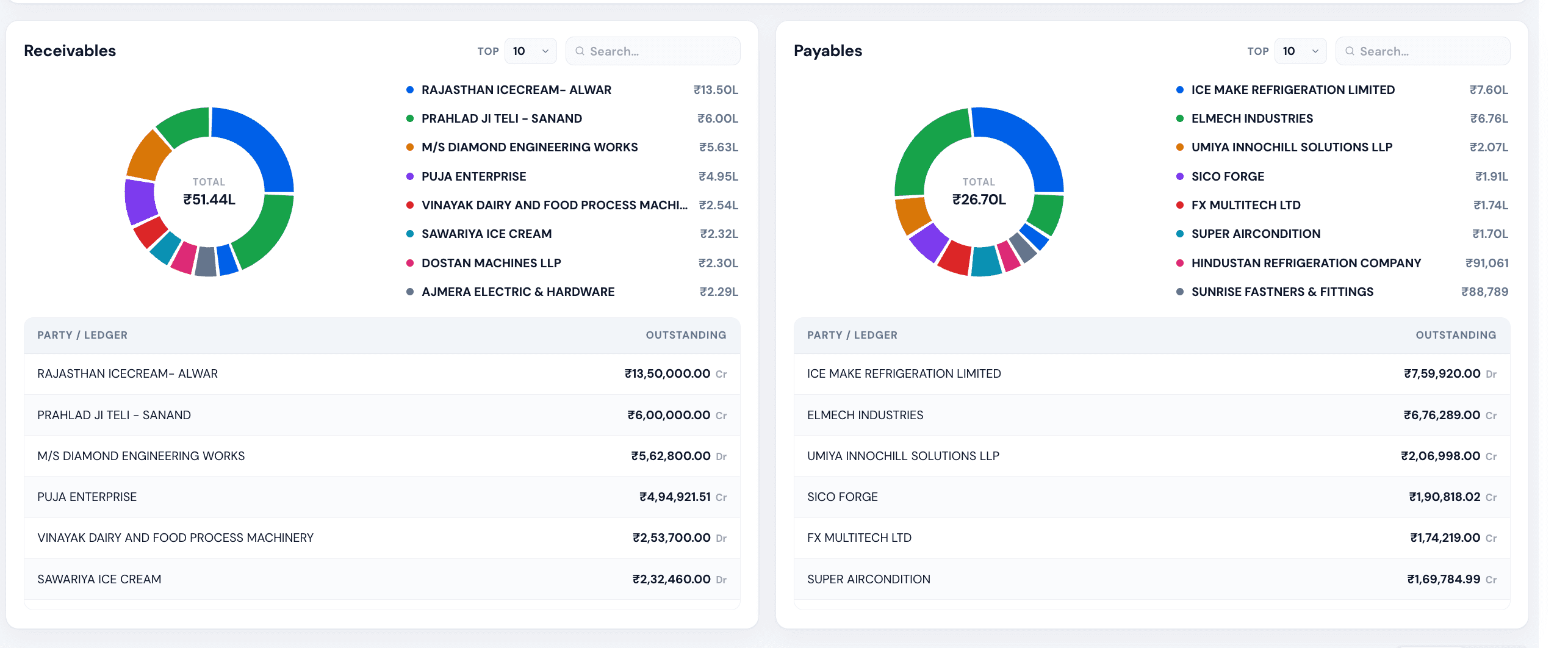1568x648 pixels.
Task: Click the Payables search magnifier icon
Action: coord(1350,51)
